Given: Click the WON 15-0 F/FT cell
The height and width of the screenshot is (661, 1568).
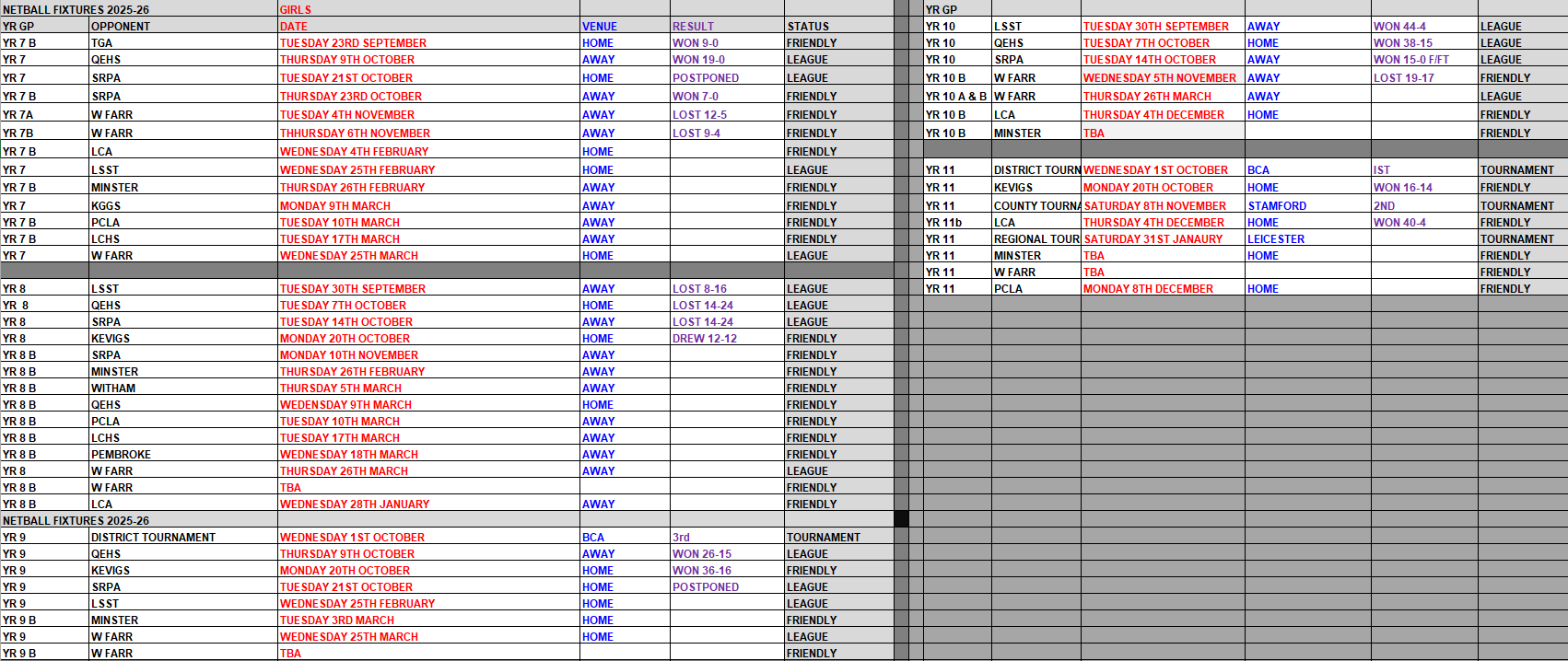Looking at the screenshot, I should [x=1410, y=60].
